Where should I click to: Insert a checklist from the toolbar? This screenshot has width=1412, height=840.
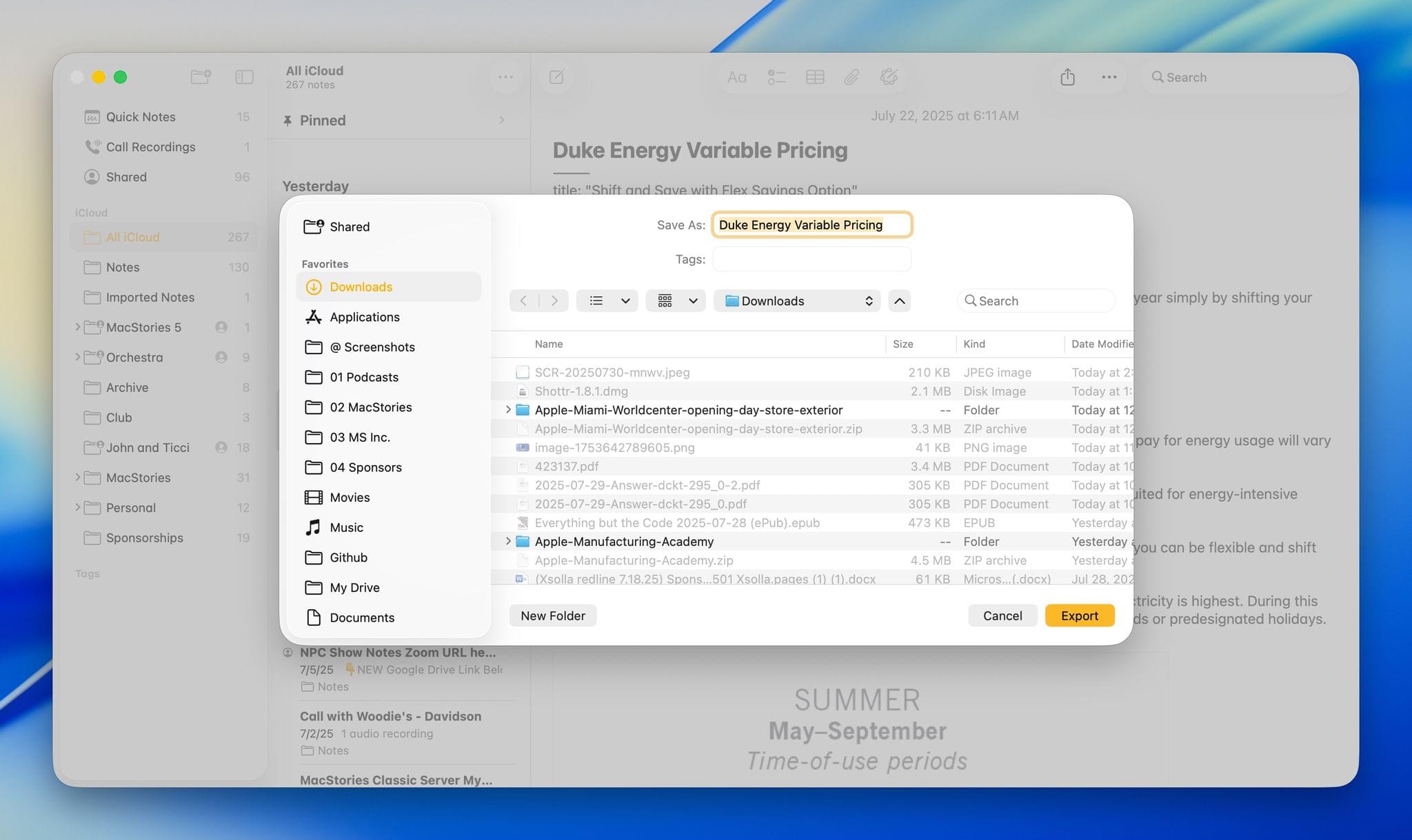pyautogui.click(x=776, y=77)
